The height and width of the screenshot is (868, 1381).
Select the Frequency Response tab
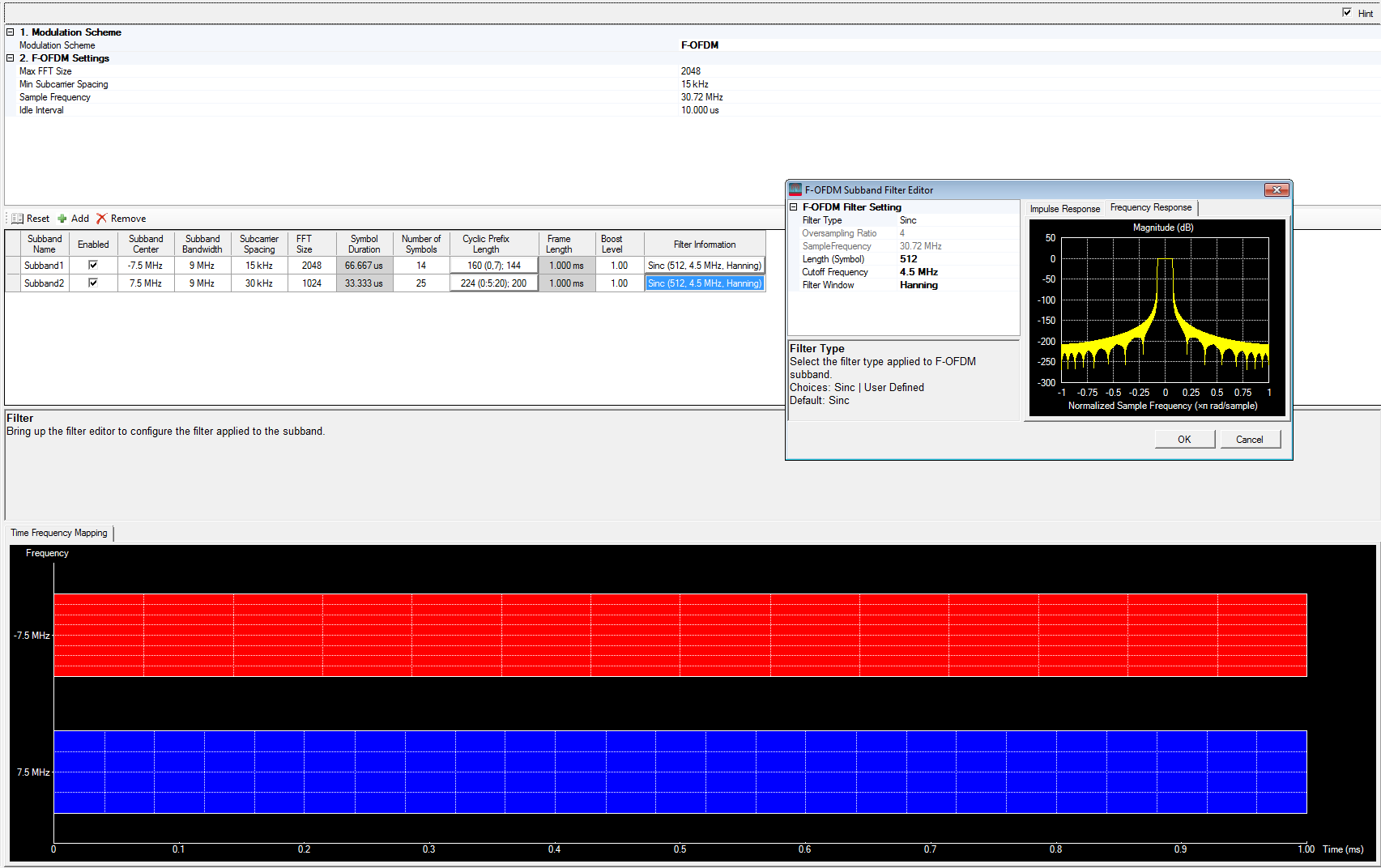[1150, 207]
